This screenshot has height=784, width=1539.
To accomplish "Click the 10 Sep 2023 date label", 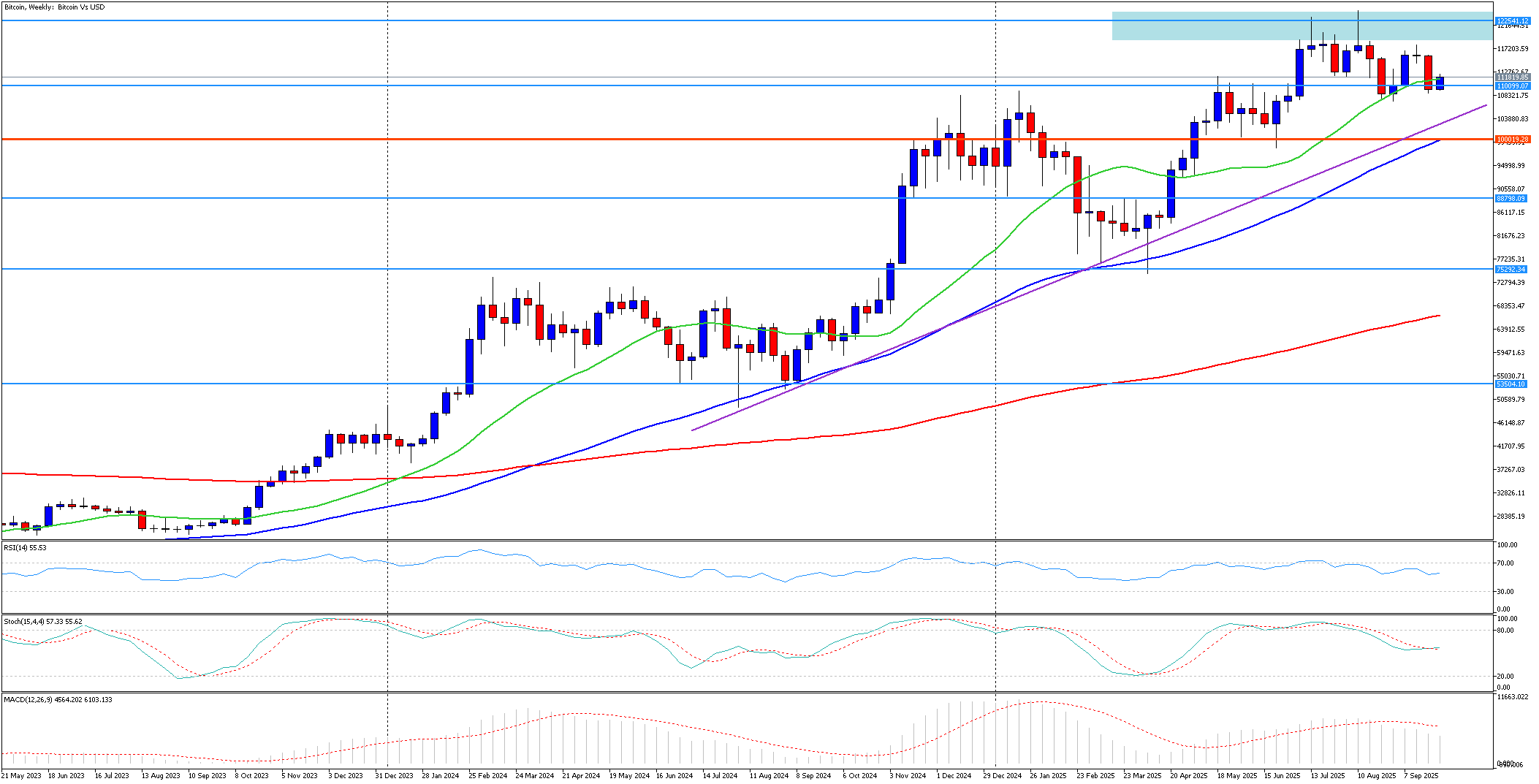I will [208, 776].
